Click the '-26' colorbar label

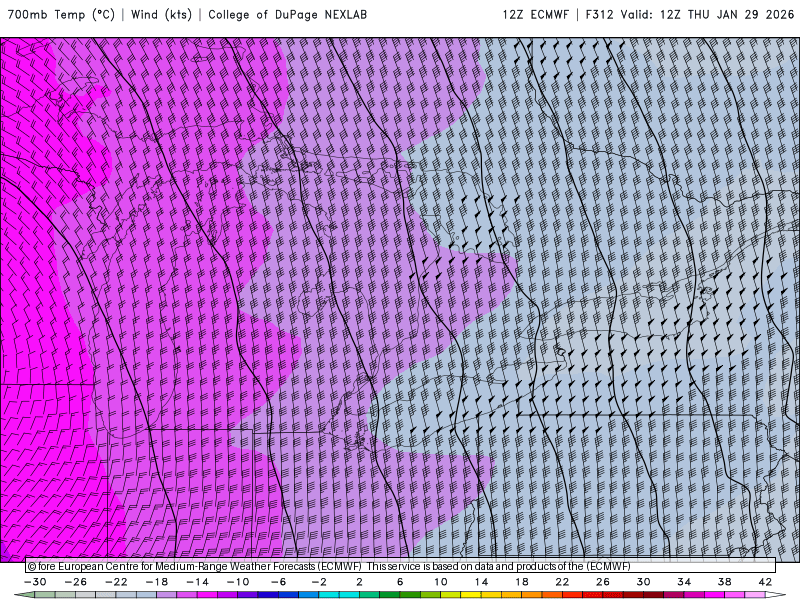click(x=76, y=582)
